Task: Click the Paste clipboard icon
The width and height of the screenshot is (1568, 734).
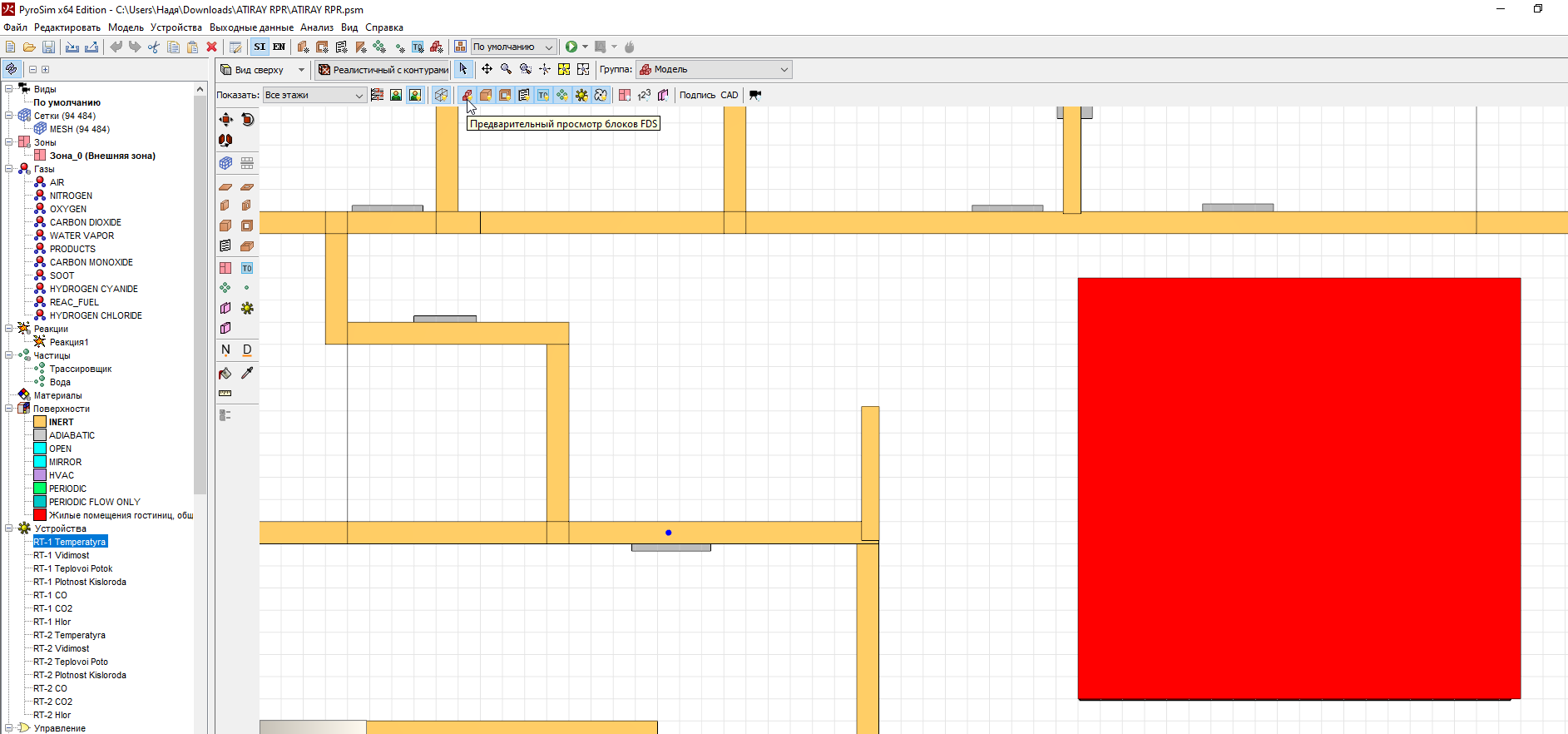Action: click(x=192, y=47)
